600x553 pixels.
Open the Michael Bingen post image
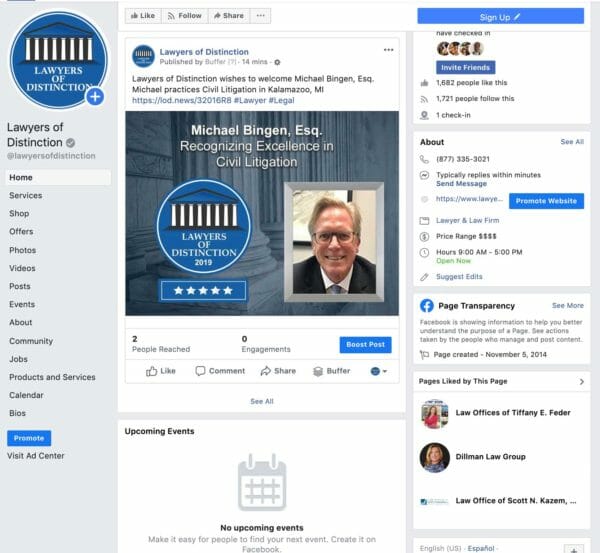click(262, 213)
